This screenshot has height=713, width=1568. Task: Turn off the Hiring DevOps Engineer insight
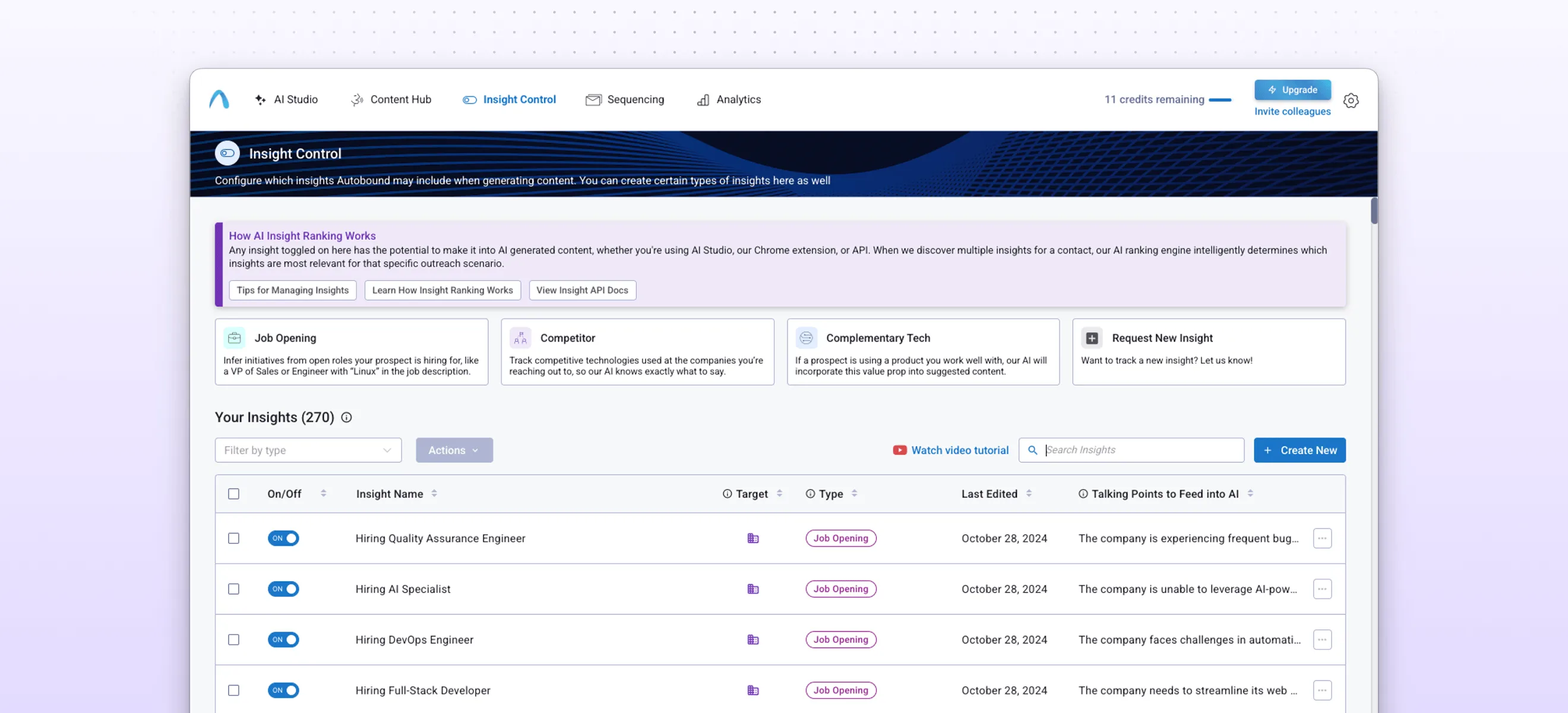283,639
